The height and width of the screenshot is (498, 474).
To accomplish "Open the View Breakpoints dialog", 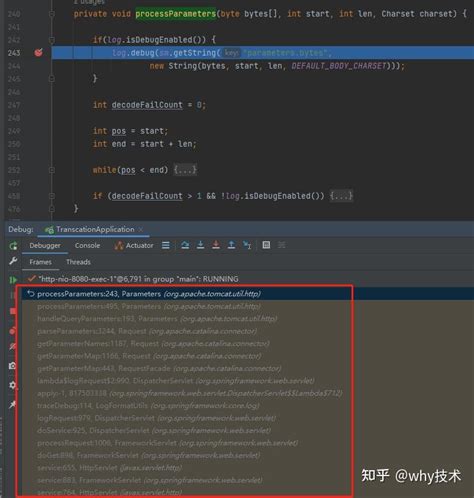I will pyautogui.click(x=13, y=331).
